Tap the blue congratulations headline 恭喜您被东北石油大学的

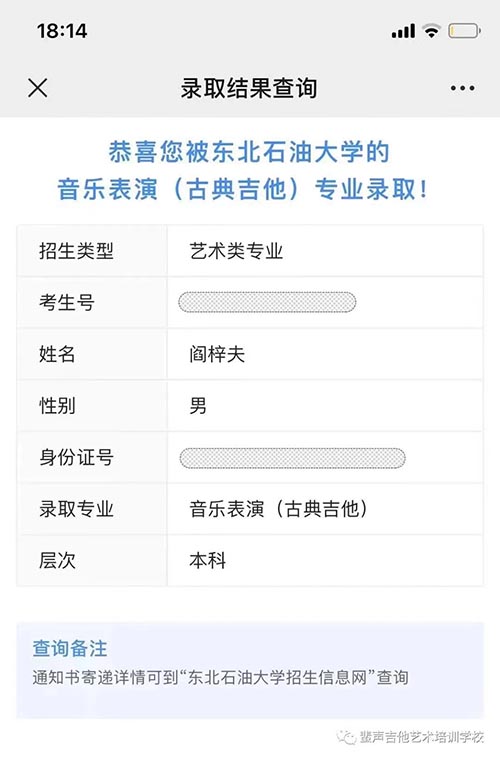pyautogui.click(x=249, y=152)
